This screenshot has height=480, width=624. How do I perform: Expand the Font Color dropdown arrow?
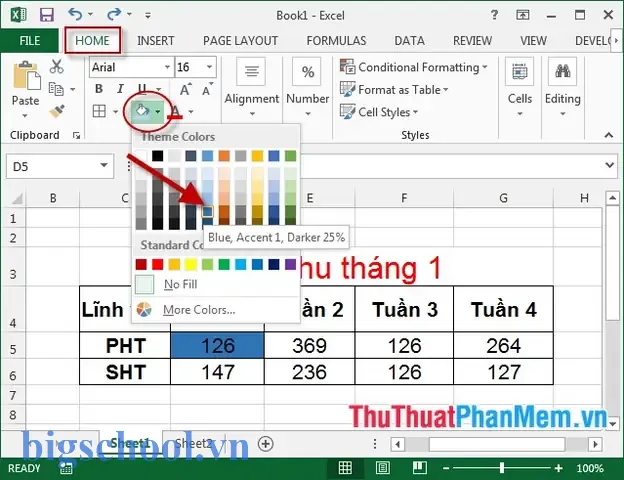point(191,112)
